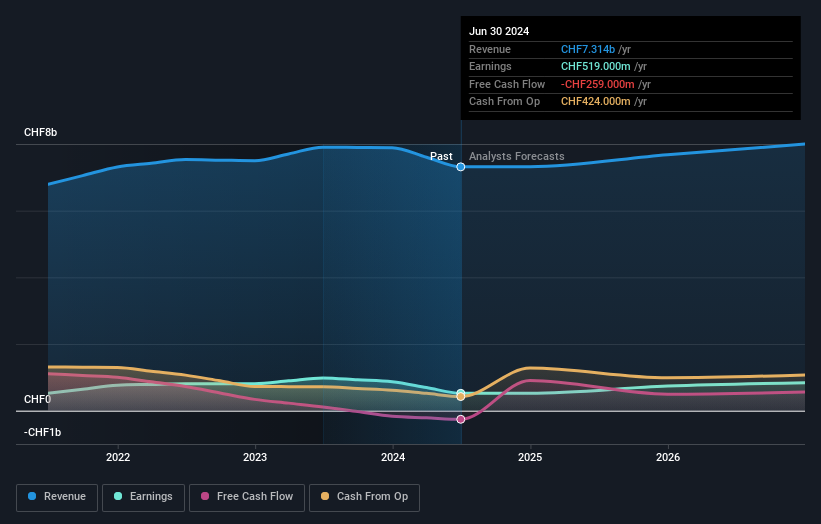The width and height of the screenshot is (821, 524).
Task: Click the 2026 x-axis label
Action: tap(668, 457)
